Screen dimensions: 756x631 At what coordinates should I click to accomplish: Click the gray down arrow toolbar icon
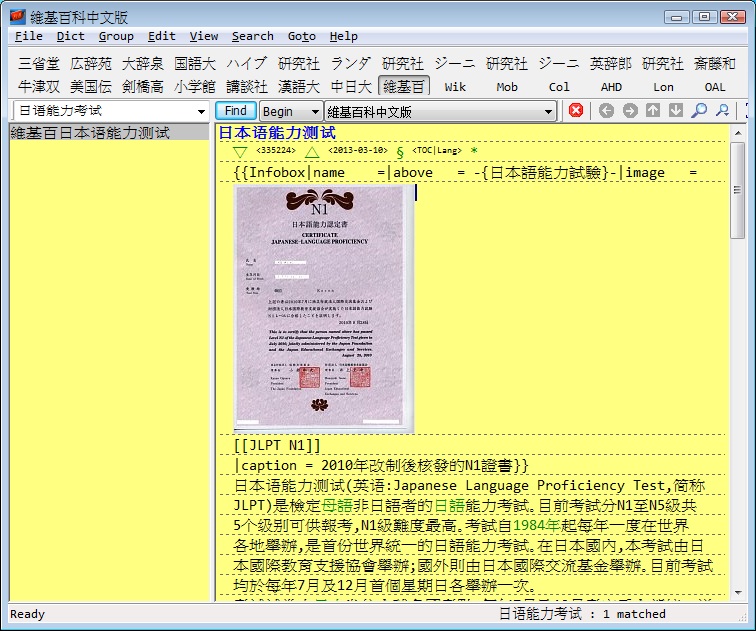point(676,110)
